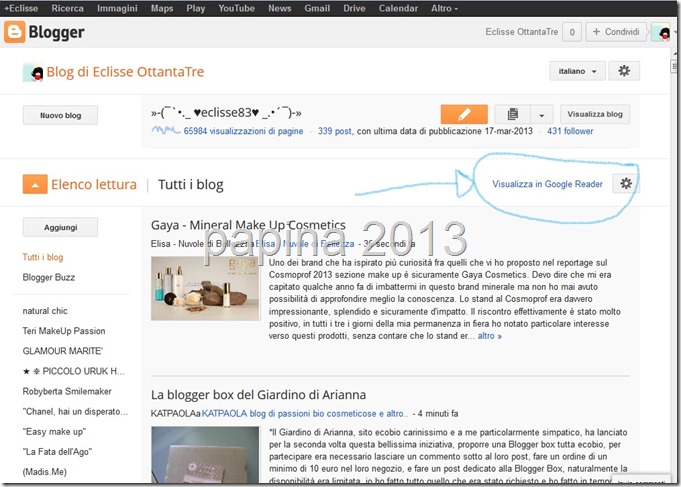
Task: Open Visualizza in Google Reader link
Action: click(547, 184)
